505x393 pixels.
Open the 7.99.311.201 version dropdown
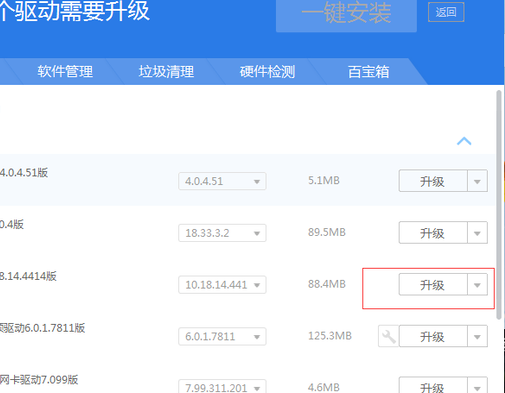(x=222, y=387)
